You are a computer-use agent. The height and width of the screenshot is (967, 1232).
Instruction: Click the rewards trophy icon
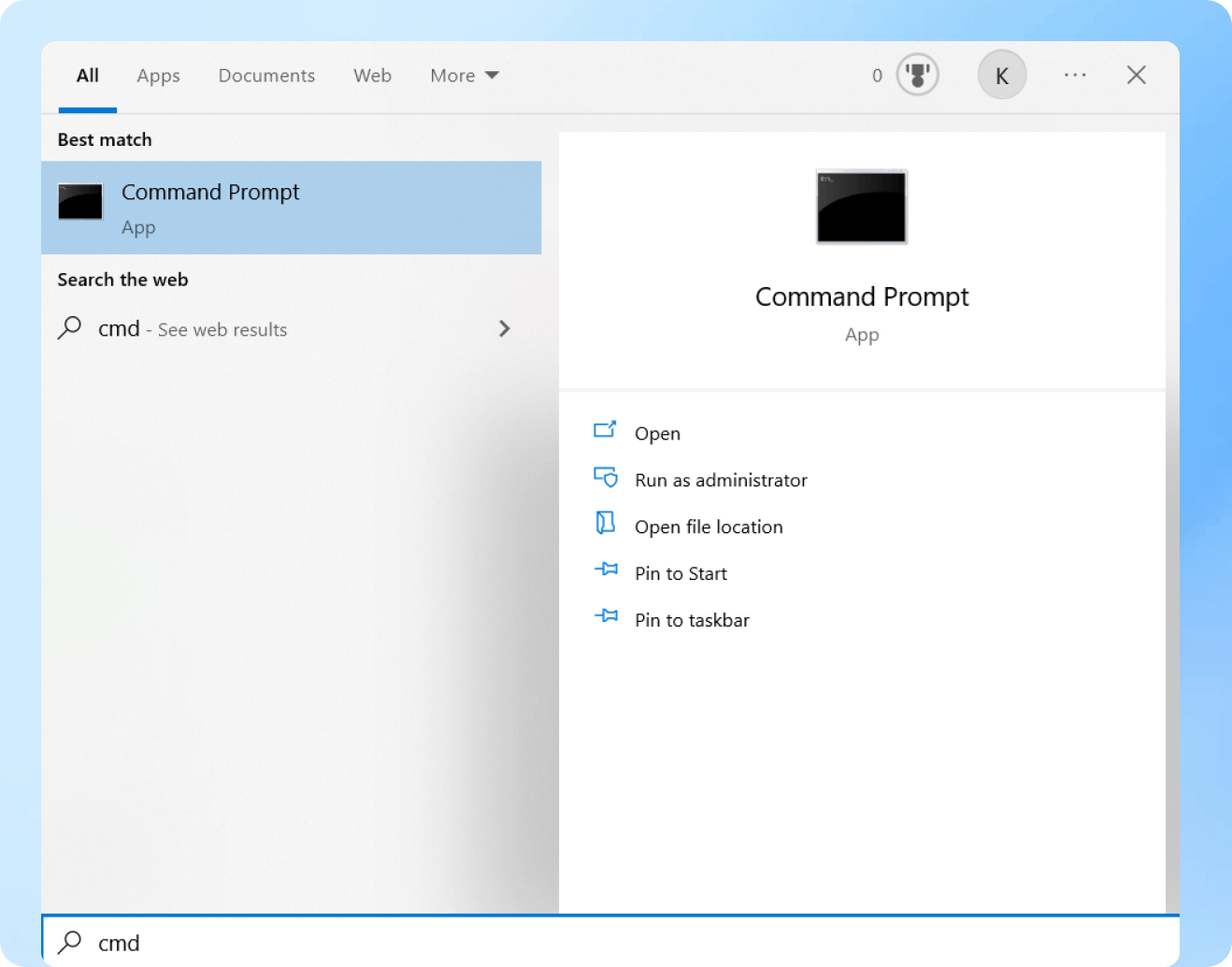click(917, 75)
